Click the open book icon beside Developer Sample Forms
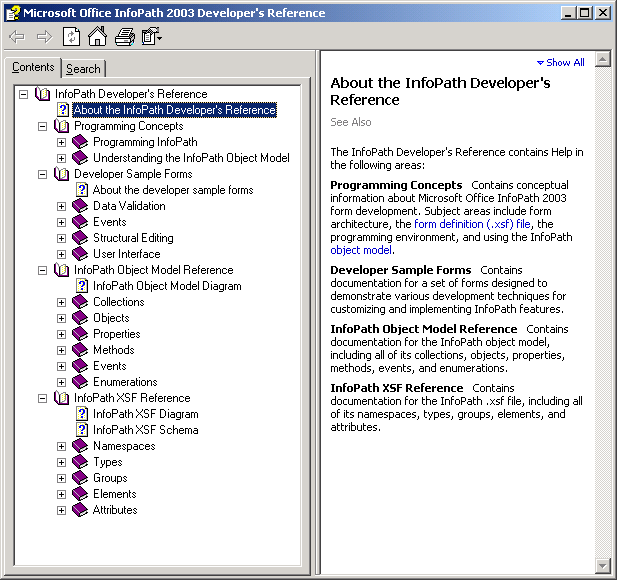 pos(61,174)
